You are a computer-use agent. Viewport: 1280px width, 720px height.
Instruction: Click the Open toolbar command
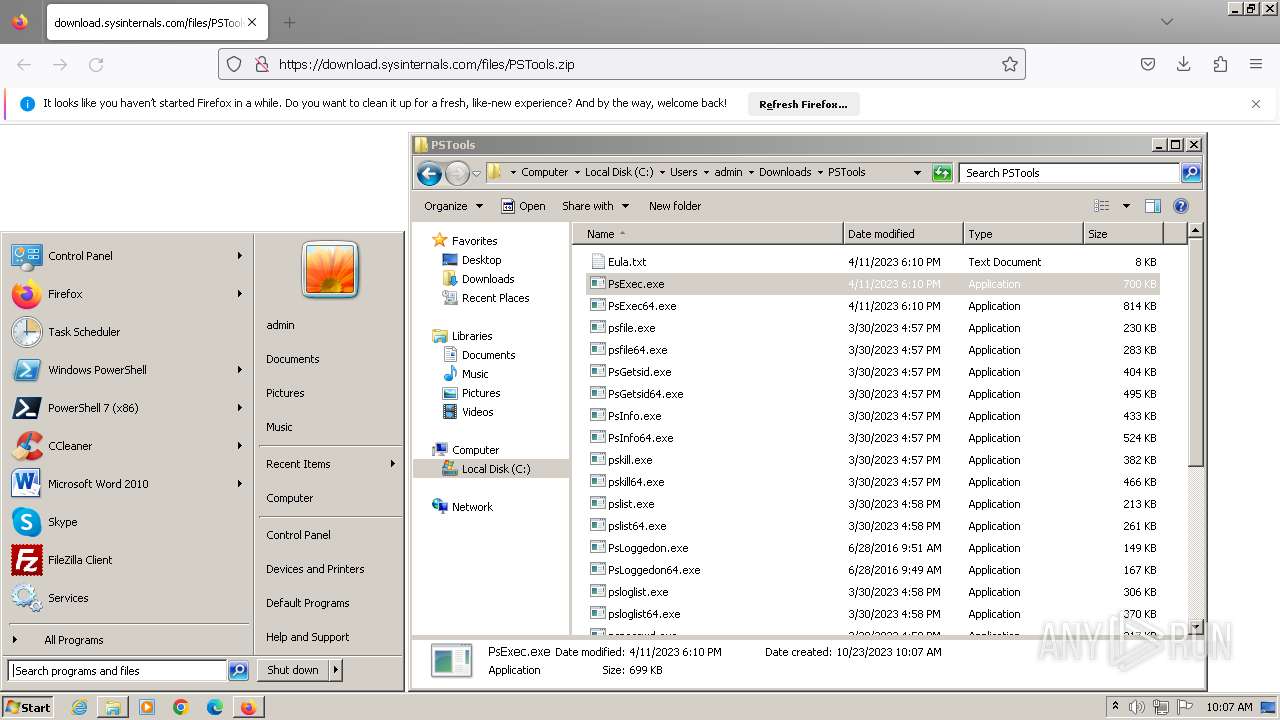(x=523, y=206)
